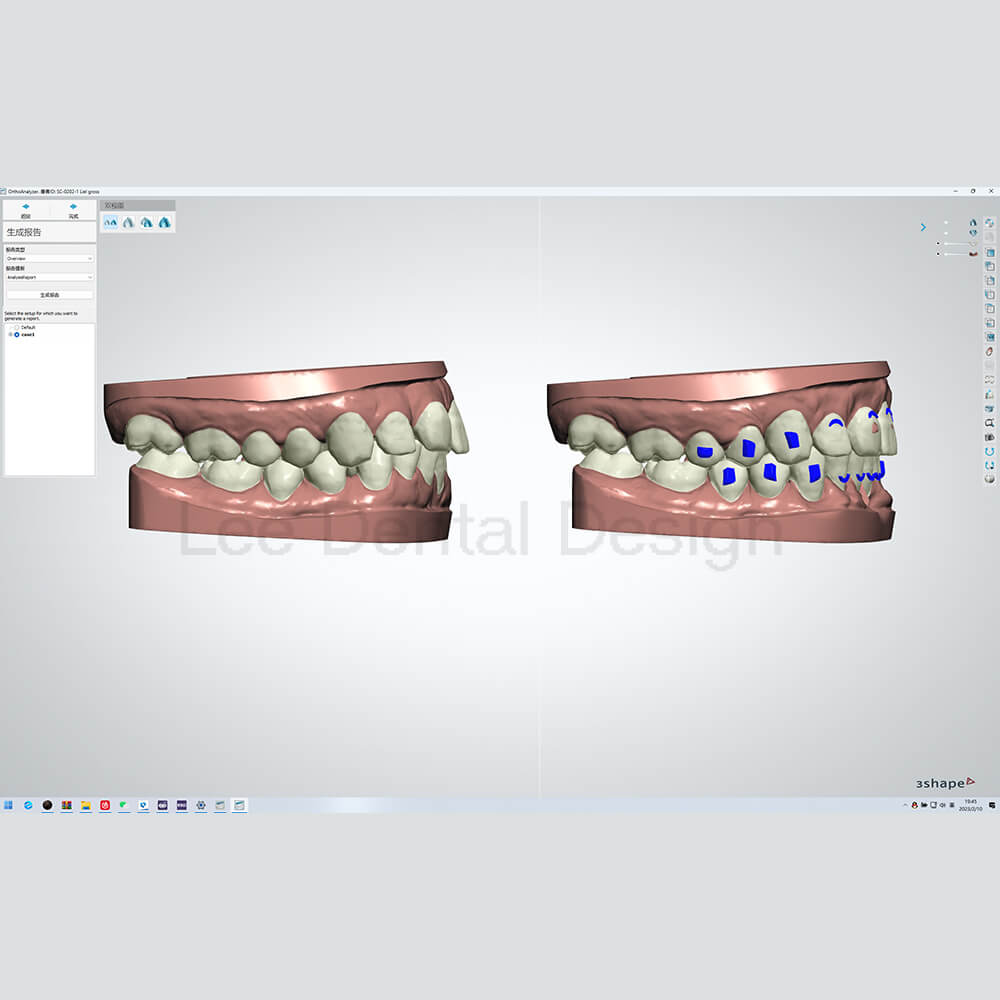This screenshot has width=1000, height=1000.
Task: Open the taskbar clock and date
Action: click(970, 805)
